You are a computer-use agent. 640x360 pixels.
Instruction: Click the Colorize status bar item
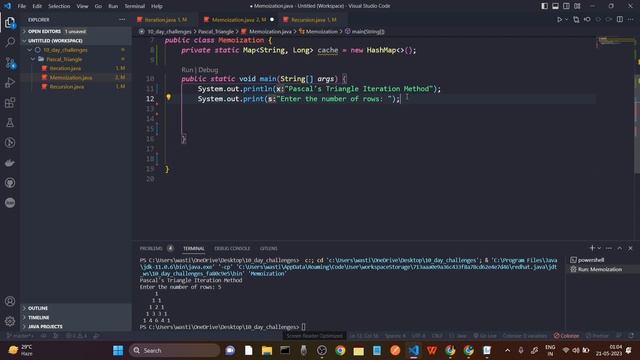tap(567, 336)
